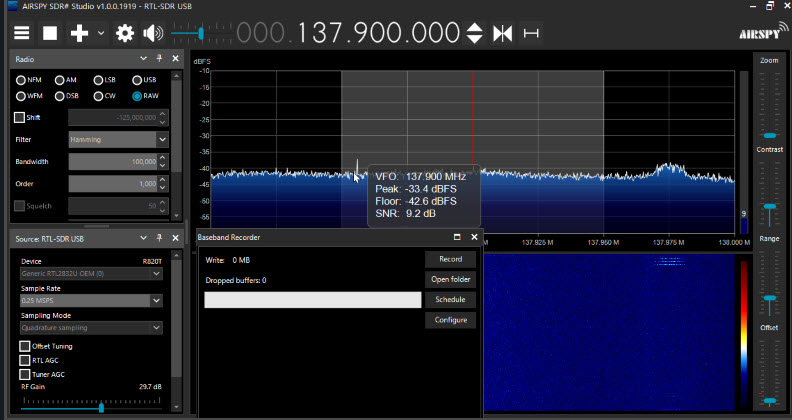Click the Open folder button
The height and width of the screenshot is (420, 792).
[451, 279]
